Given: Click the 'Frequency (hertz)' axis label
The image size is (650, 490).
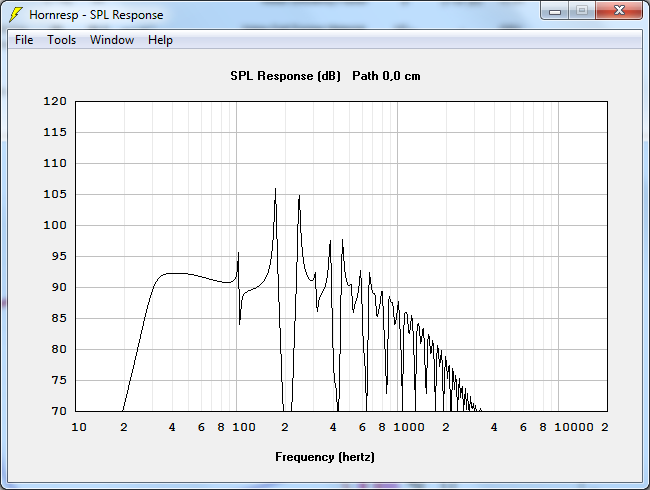Looking at the screenshot, I should pyautogui.click(x=325, y=457).
